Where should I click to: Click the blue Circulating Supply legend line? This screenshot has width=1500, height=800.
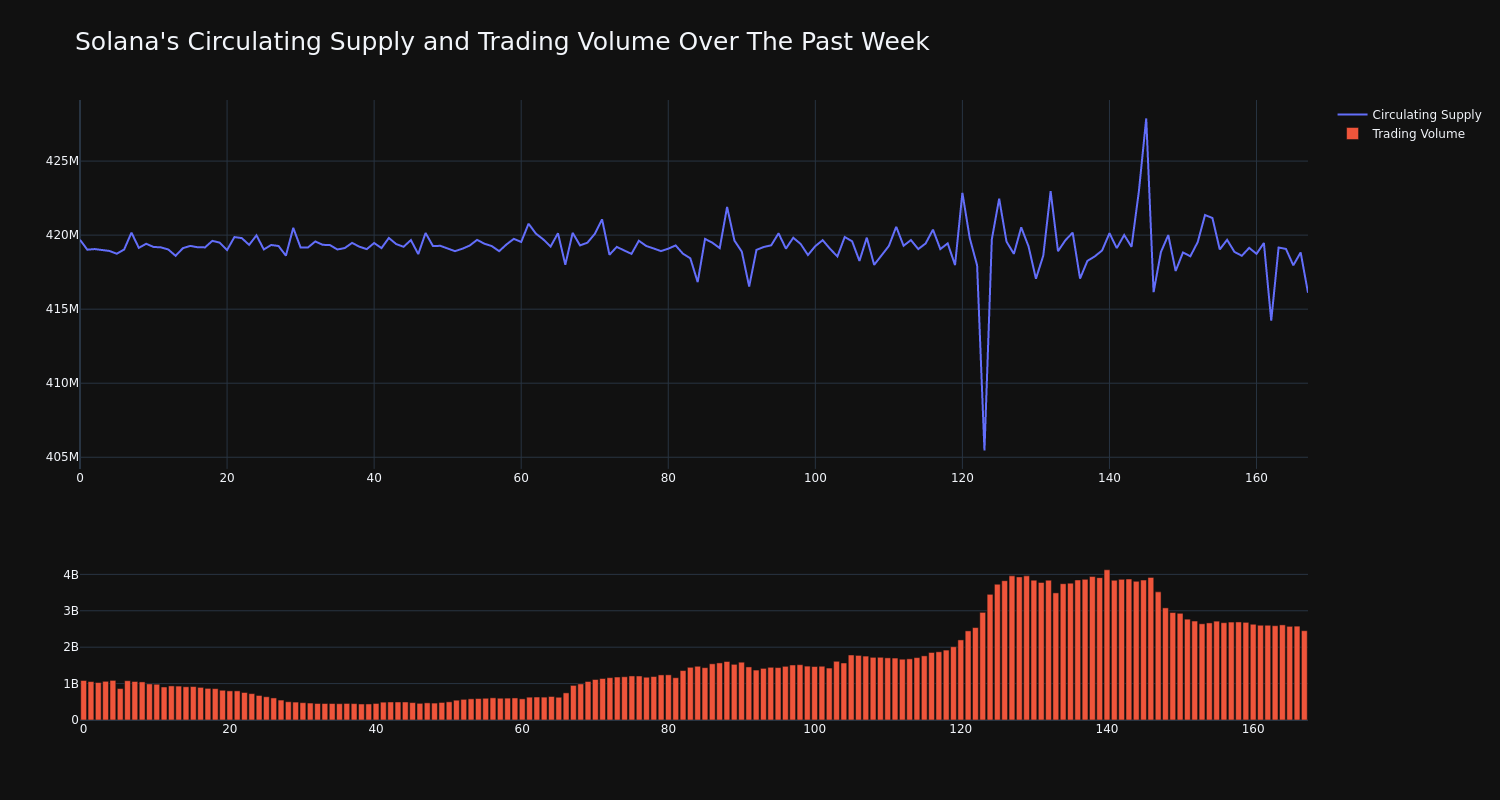1352,115
